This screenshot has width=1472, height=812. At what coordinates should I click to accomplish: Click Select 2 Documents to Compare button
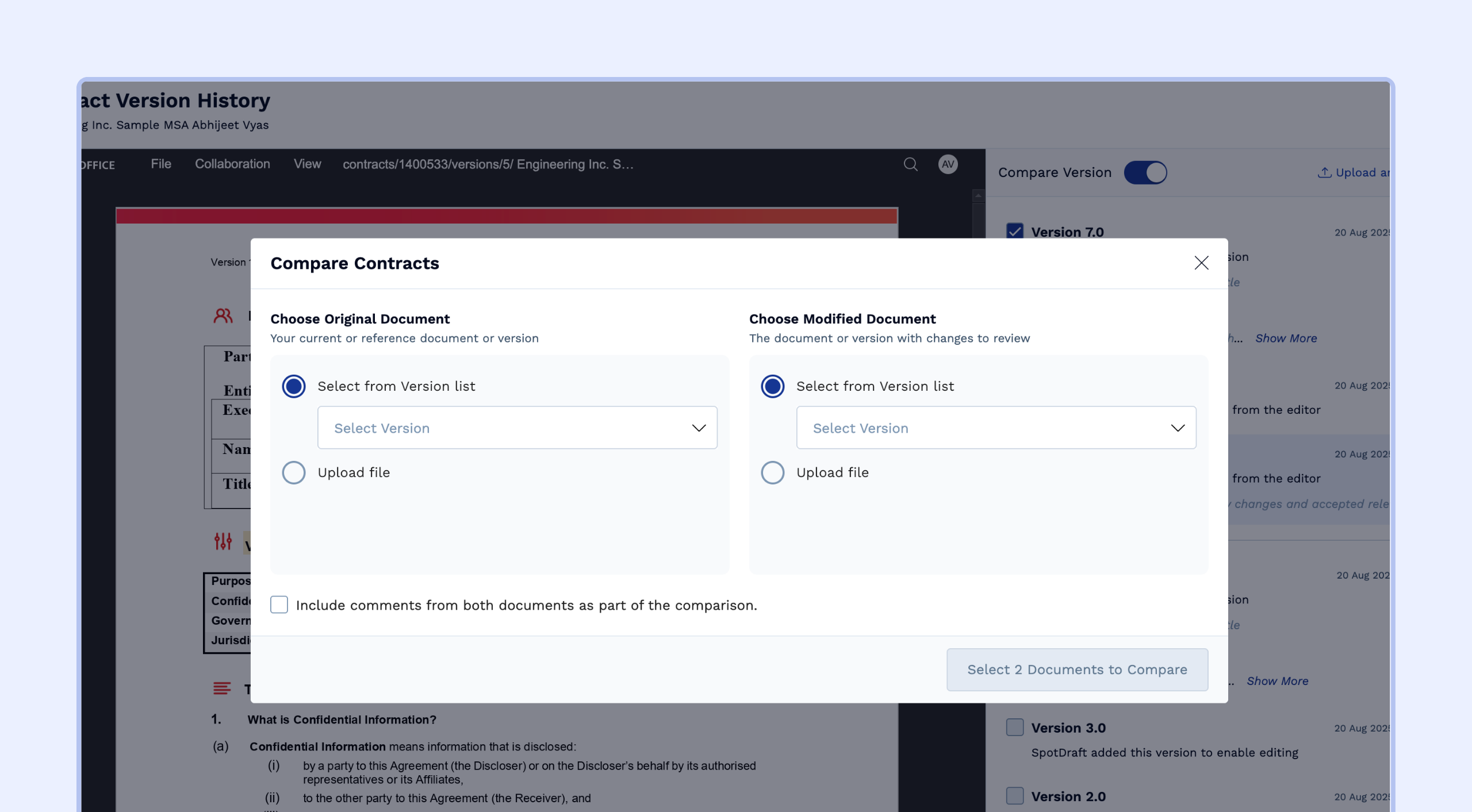[x=1076, y=669]
